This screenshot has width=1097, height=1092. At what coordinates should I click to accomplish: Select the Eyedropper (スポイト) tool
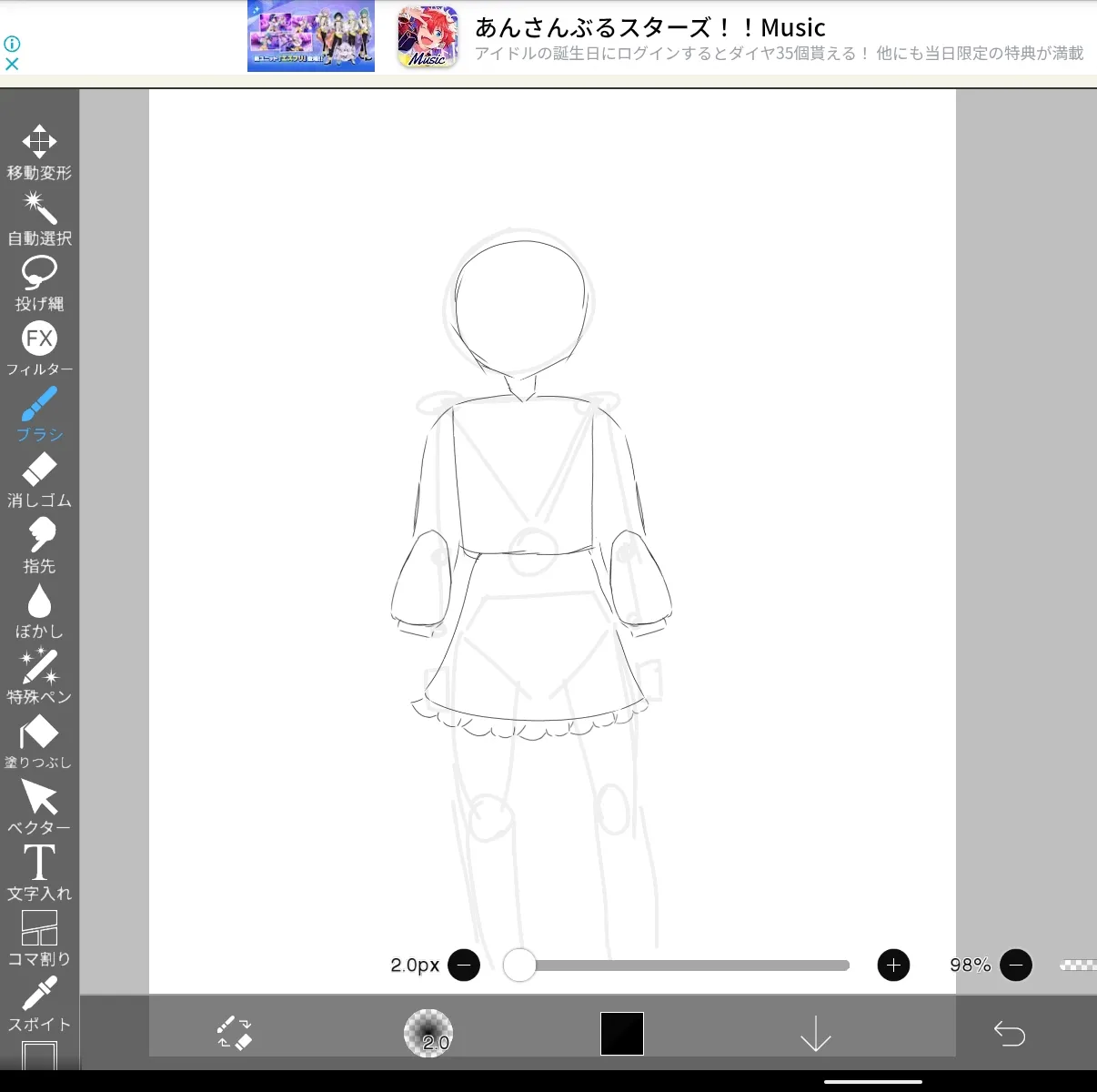tap(39, 1005)
